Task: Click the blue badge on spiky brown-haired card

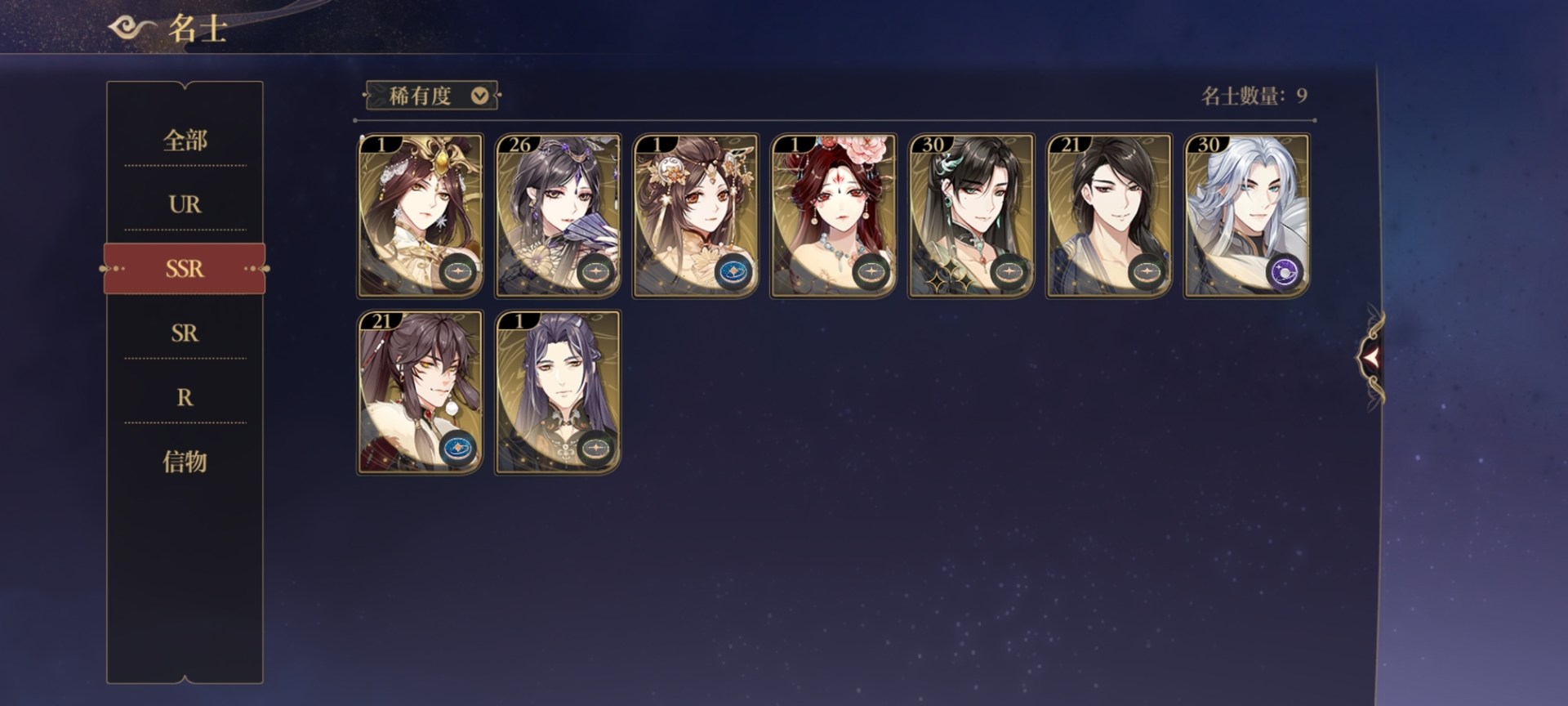Action: pos(457,449)
